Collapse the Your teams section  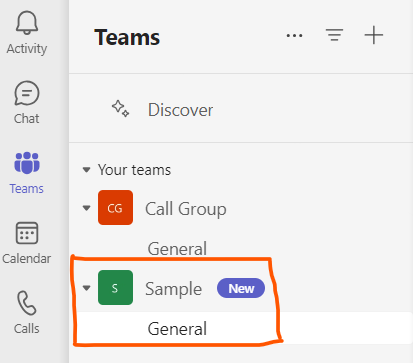(86, 170)
